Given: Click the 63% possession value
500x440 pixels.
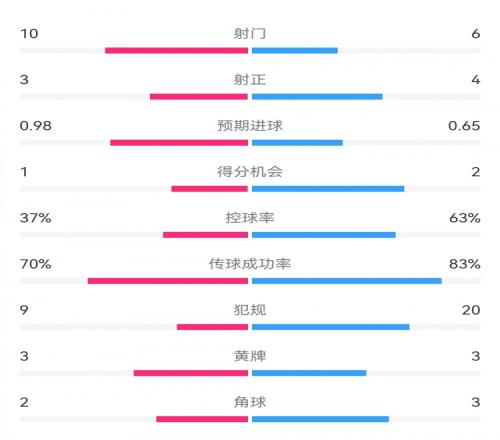Looking at the screenshot, I should pyautogui.click(x=465, y=218).
